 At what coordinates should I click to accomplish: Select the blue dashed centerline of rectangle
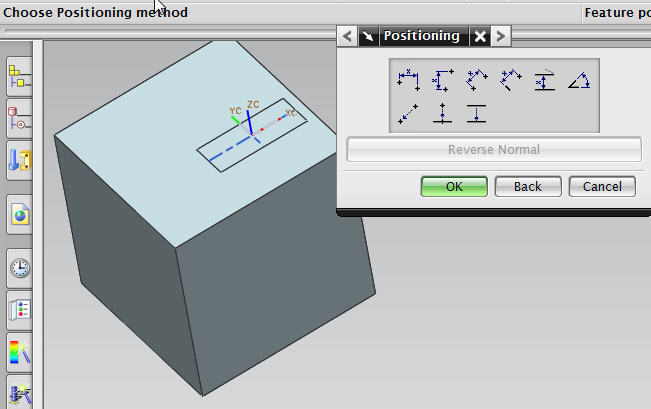[x=228, y=148]
